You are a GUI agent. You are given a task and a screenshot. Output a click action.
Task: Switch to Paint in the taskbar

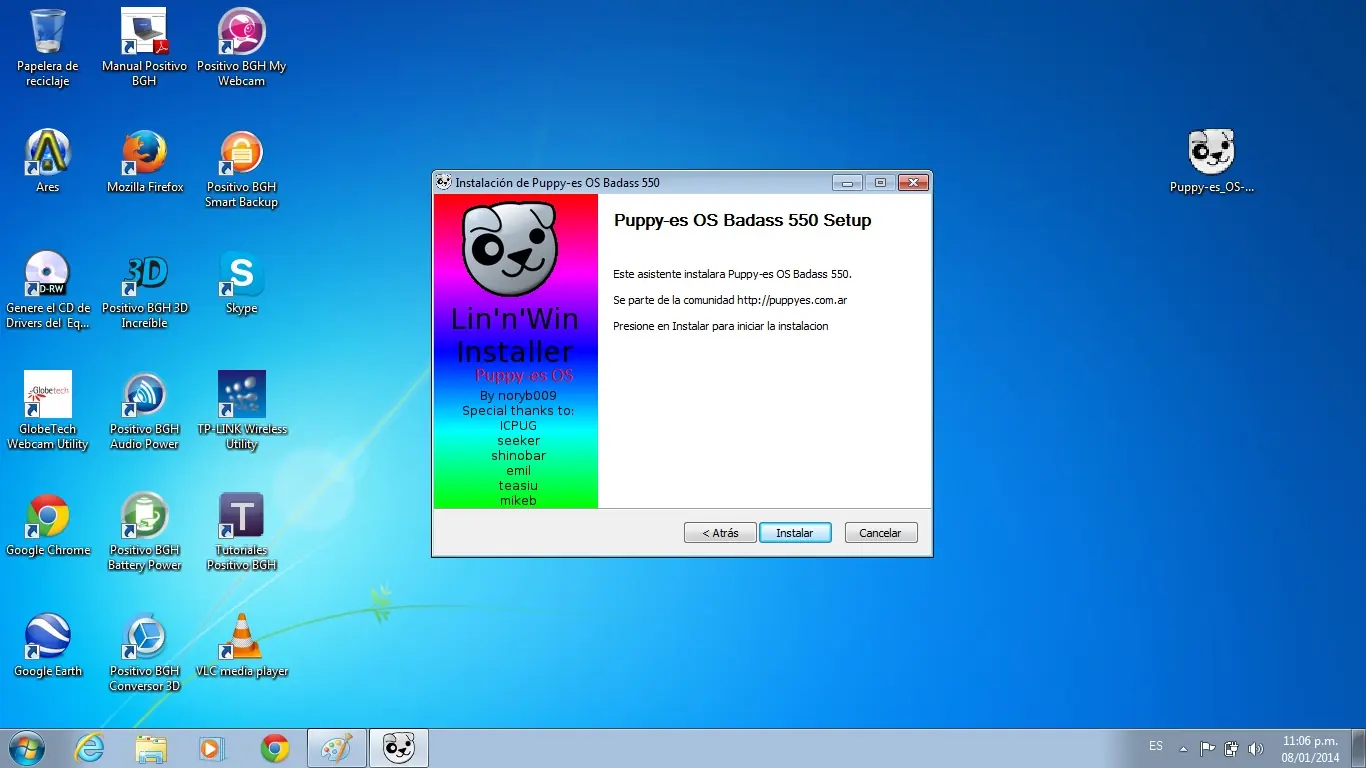coord(337,748)
